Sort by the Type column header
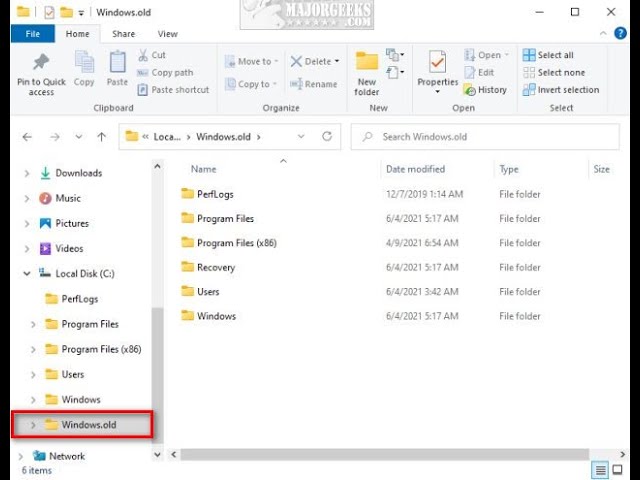 [x=509, y=169]
